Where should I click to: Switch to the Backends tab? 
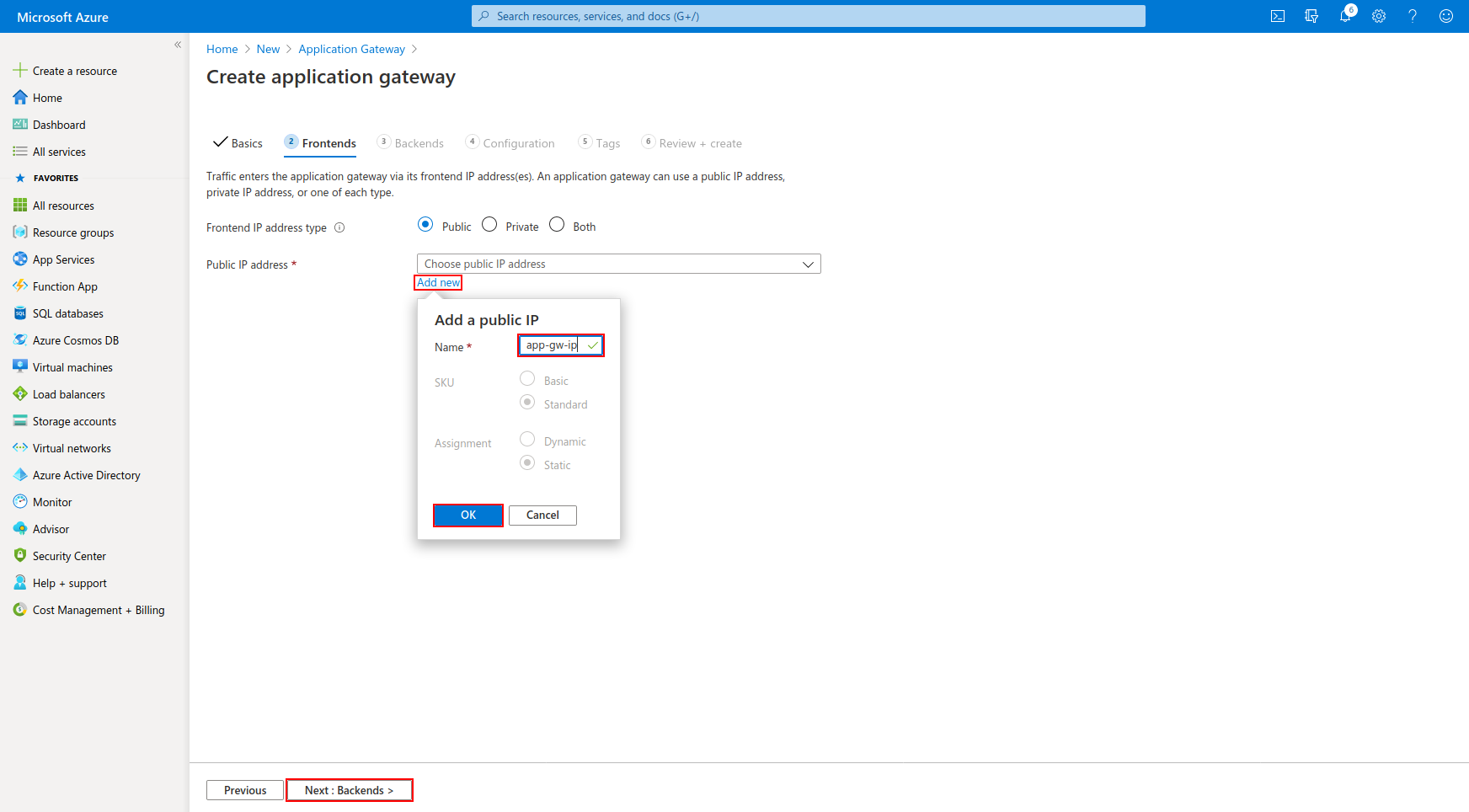(x=410, y=143)
